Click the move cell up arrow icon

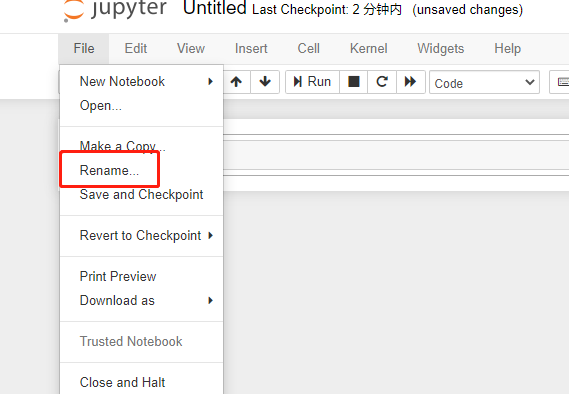pyautogui.click(x=236, y=82)
